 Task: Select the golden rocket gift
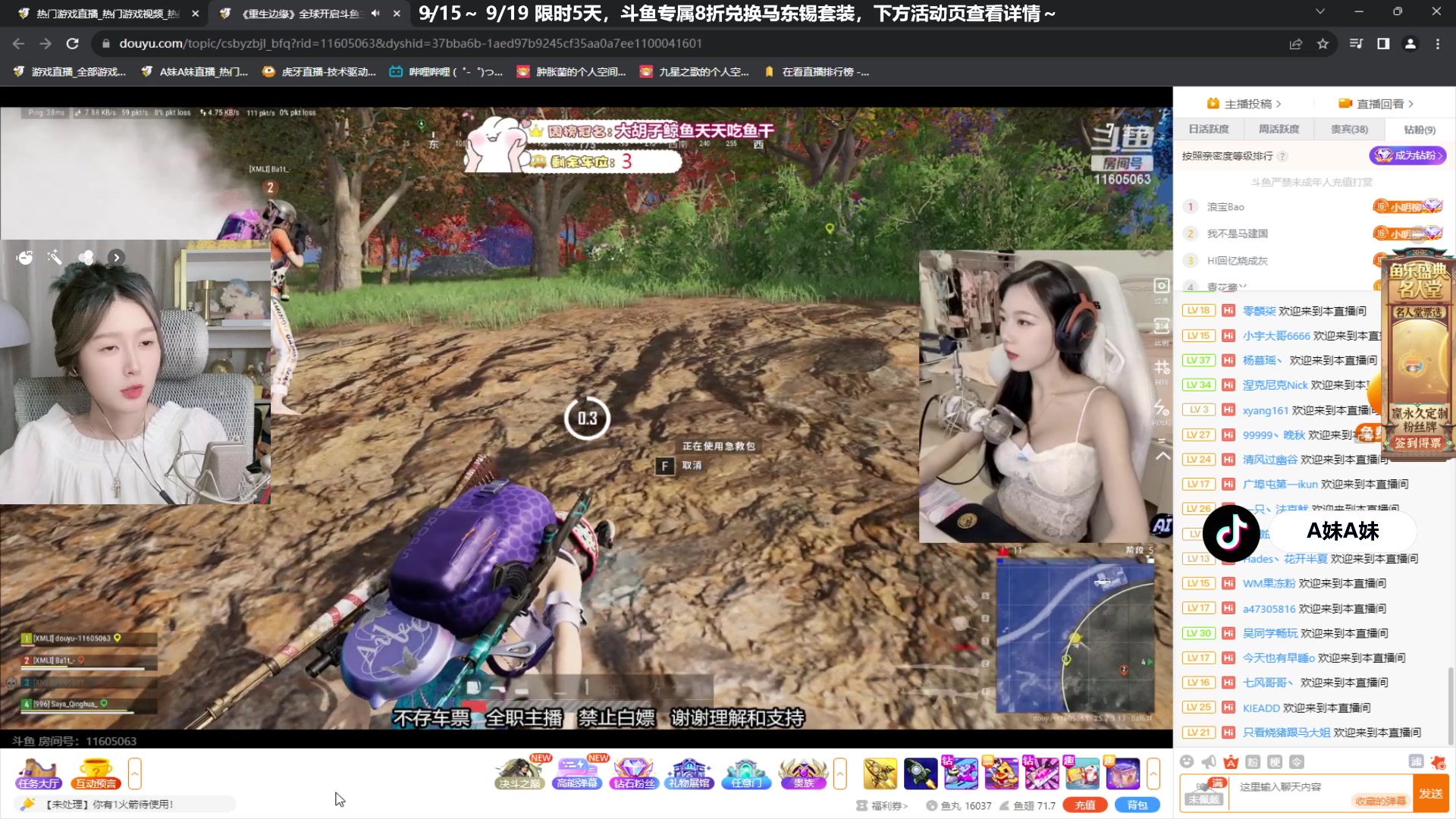tap(880, 773)
